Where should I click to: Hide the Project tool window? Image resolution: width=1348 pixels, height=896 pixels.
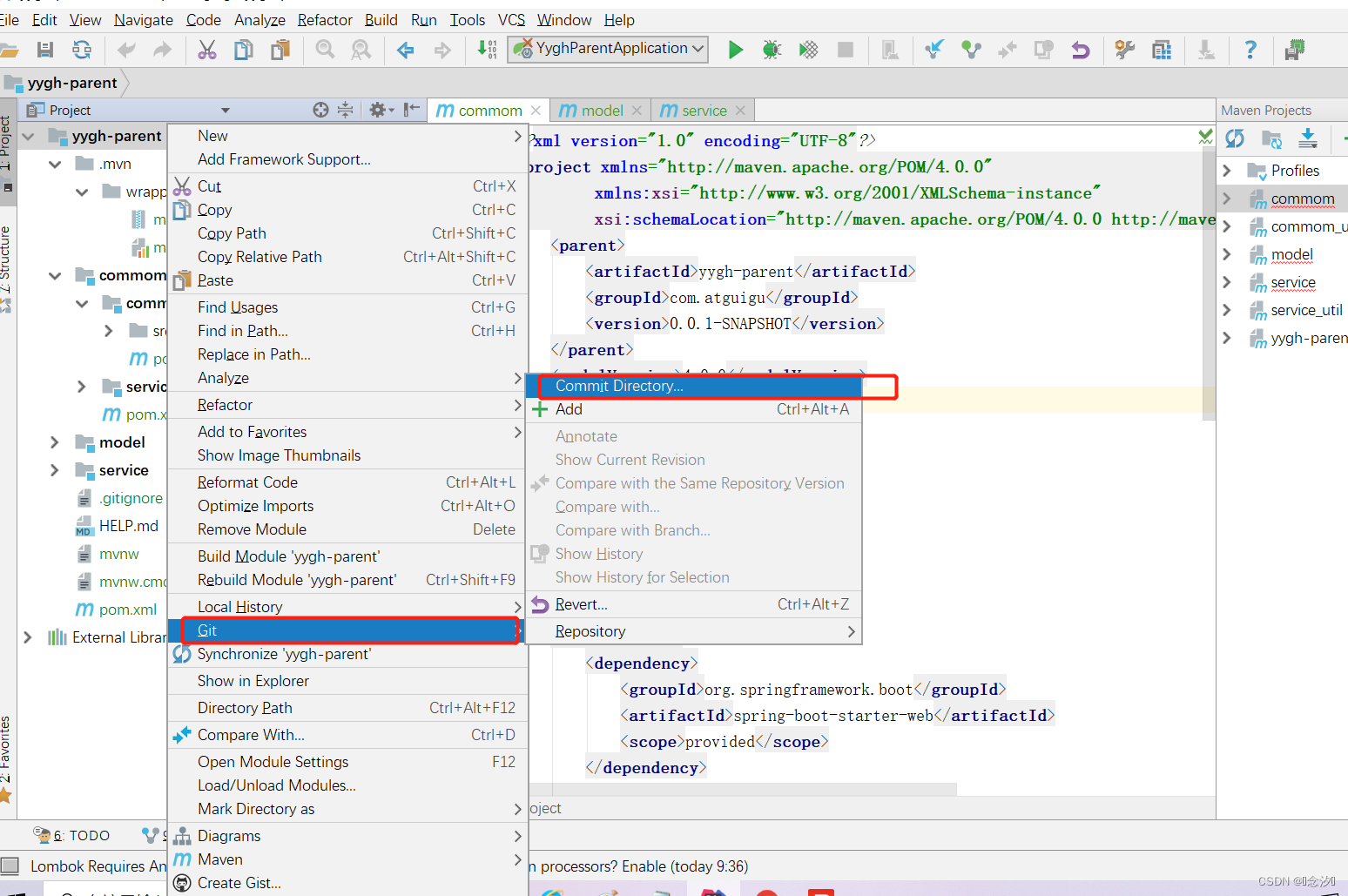[x=412, y=110]
